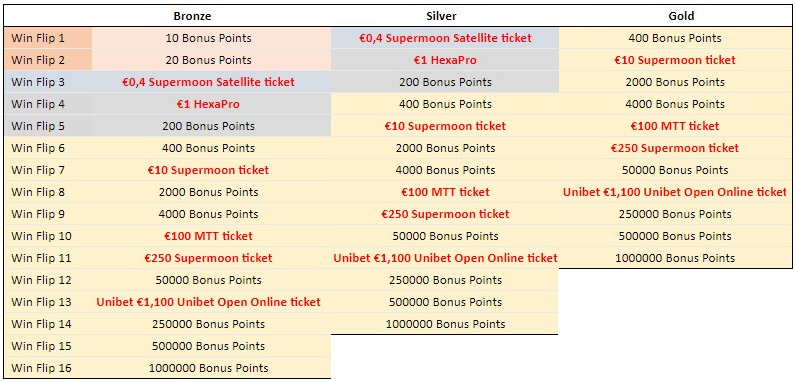Select the Silver column header

pos(441,16)
